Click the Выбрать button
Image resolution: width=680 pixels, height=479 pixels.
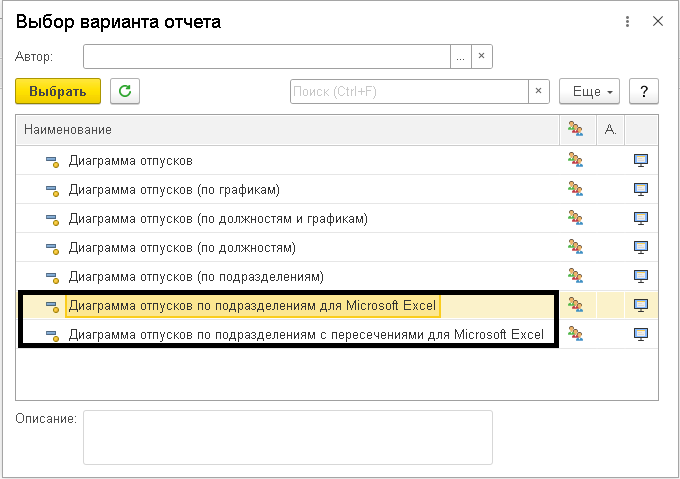[x=58, y=91]
